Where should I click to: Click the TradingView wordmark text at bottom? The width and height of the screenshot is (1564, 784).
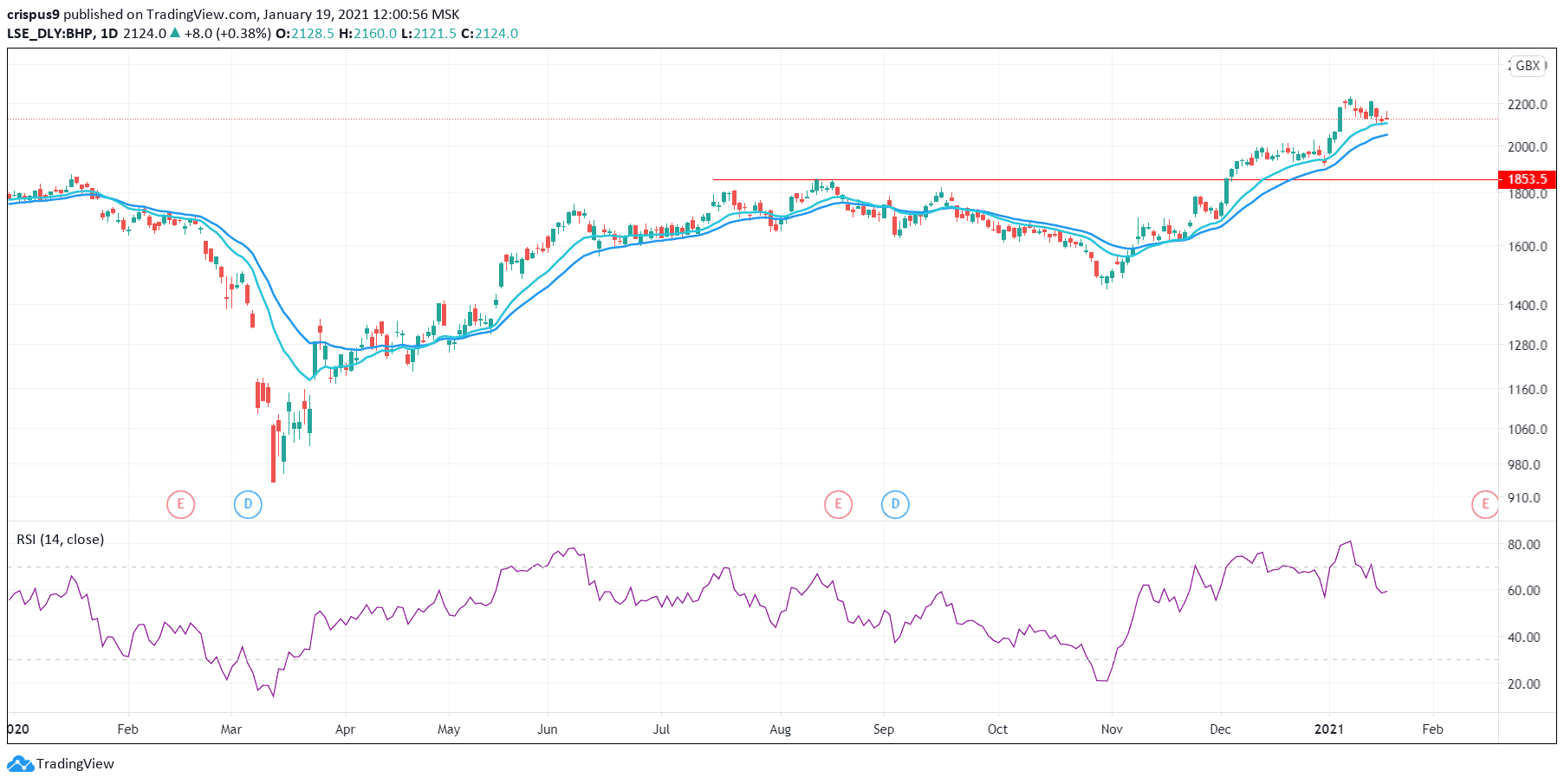[75, 764]
